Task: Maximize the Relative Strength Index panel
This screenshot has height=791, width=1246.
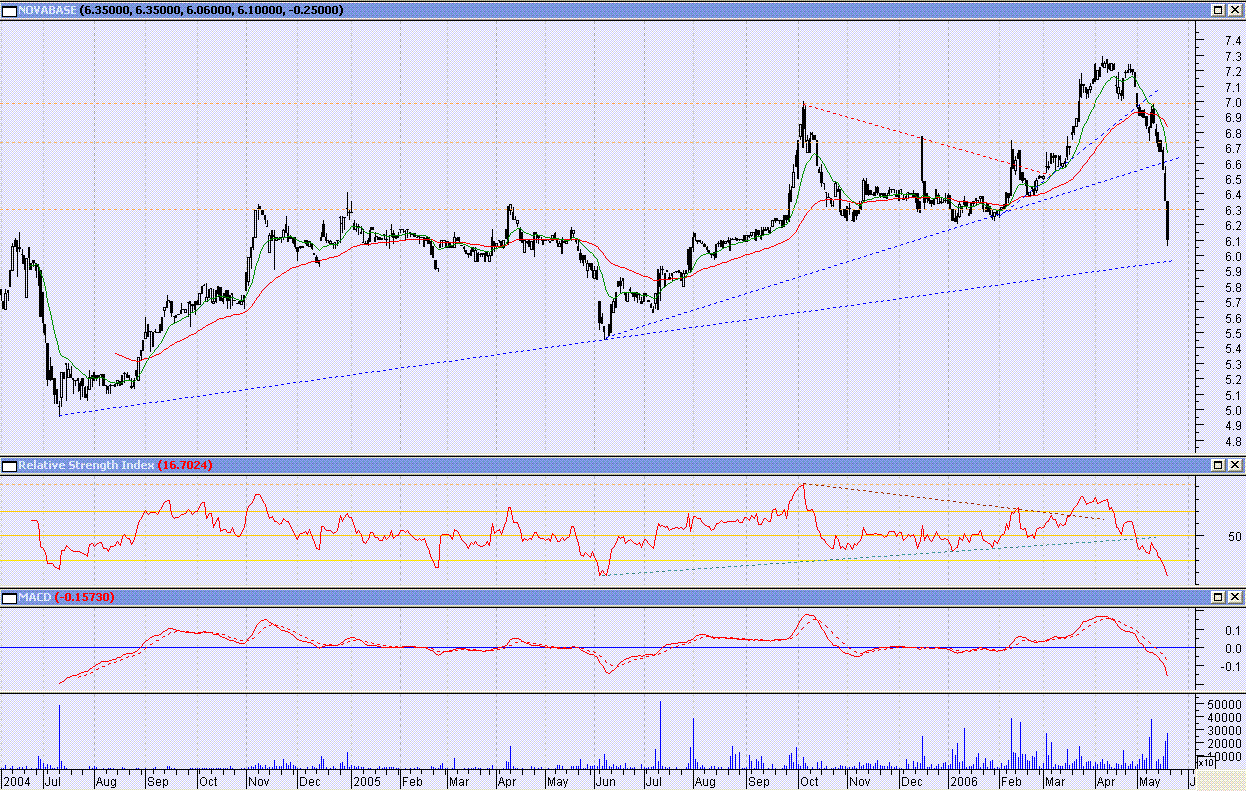Action: (x=1218, y=466)
